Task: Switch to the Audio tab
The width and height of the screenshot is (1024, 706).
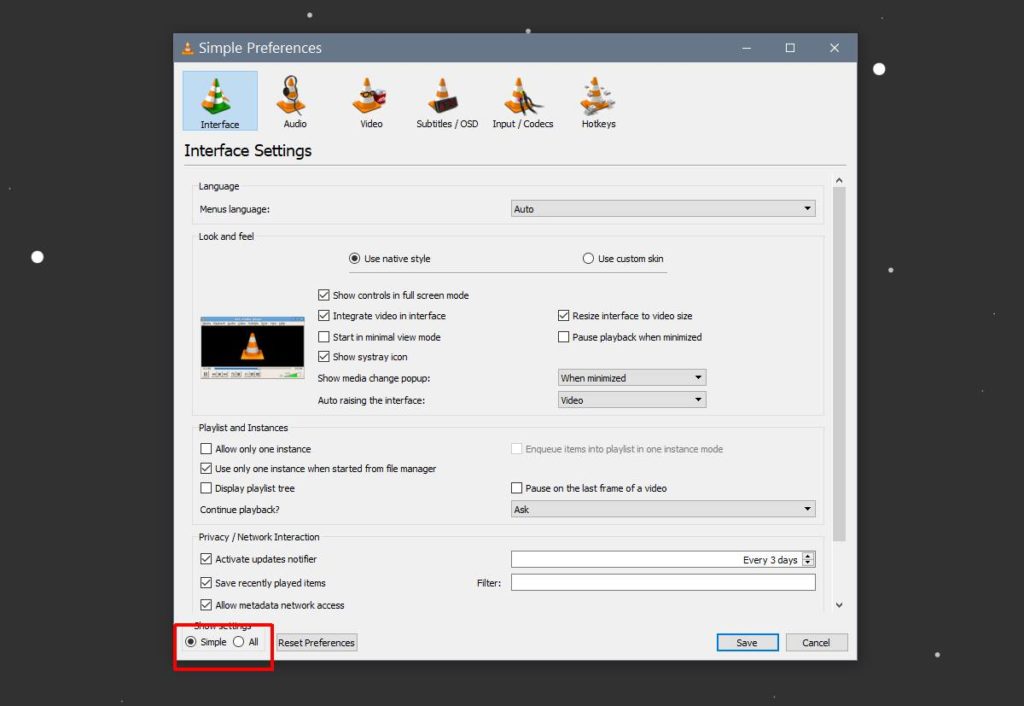Action: (294, 99)
